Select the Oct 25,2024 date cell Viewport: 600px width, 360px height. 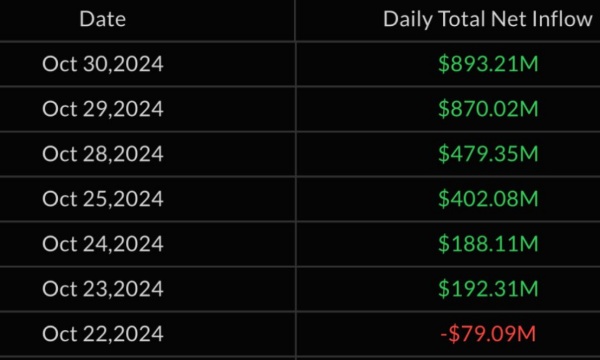pyautogui.click(x=103, y=199)
